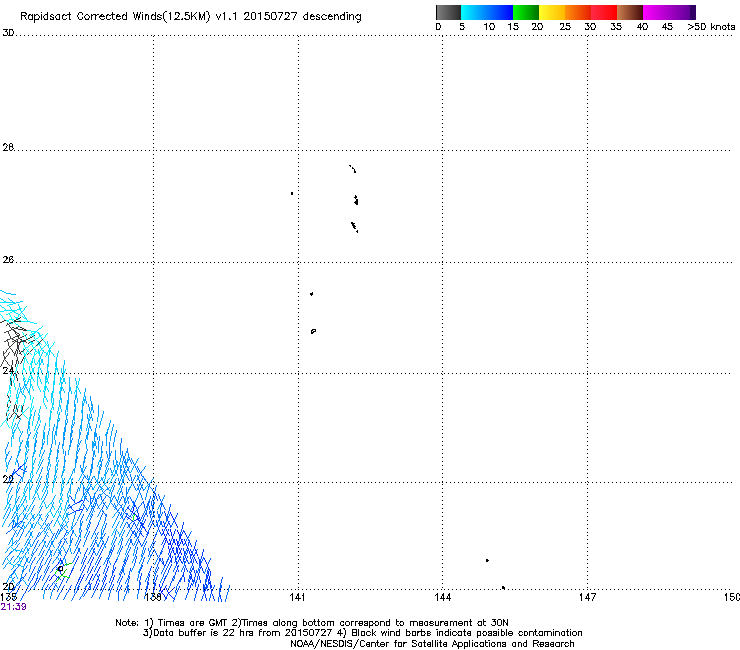Click the Rapidscat Corrected Winds title text
The height and width of the screenshot is (650, 740).
pyautogui.click(x=191, y=17)
